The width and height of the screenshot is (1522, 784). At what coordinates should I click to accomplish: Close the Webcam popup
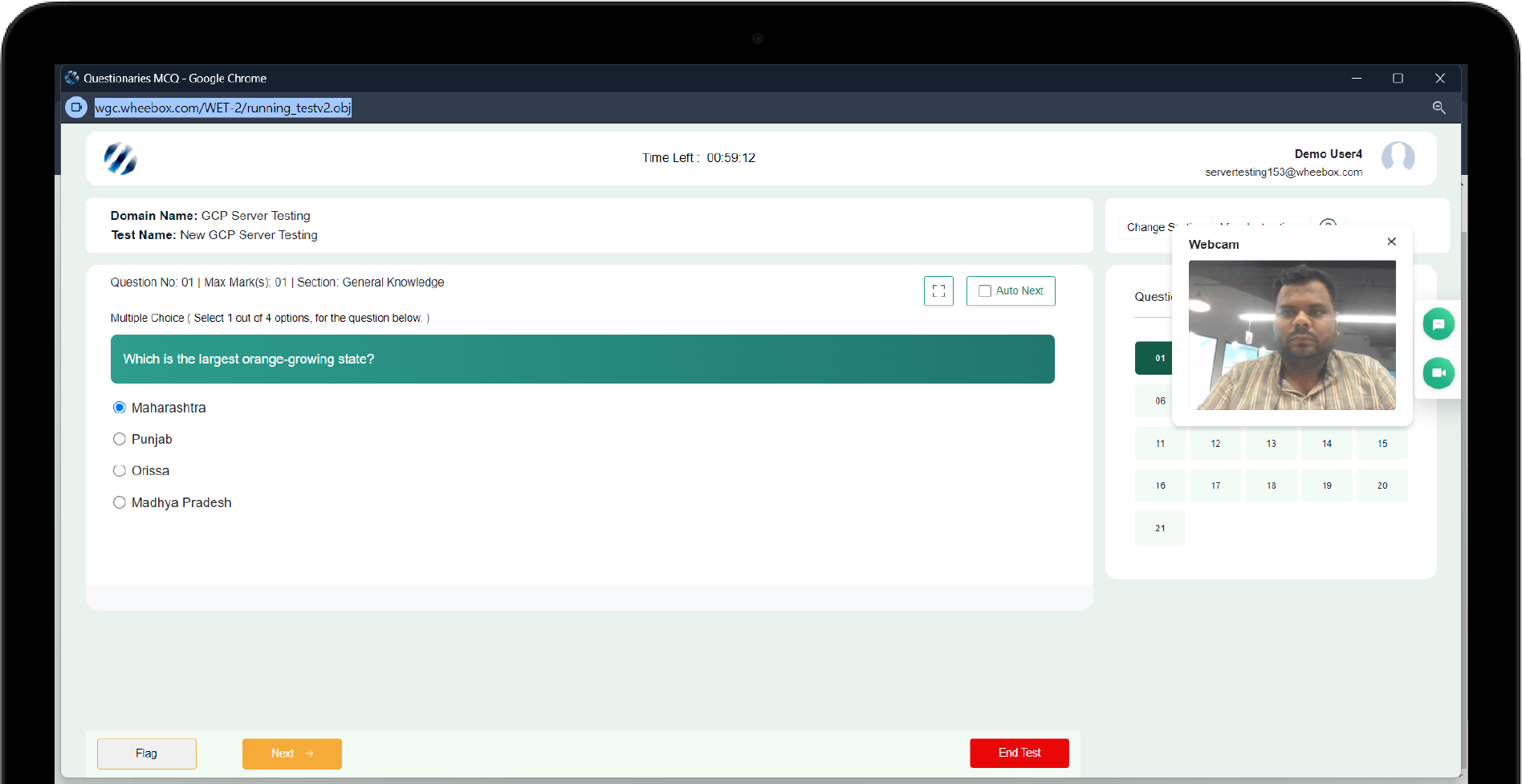coord(1391,242)
